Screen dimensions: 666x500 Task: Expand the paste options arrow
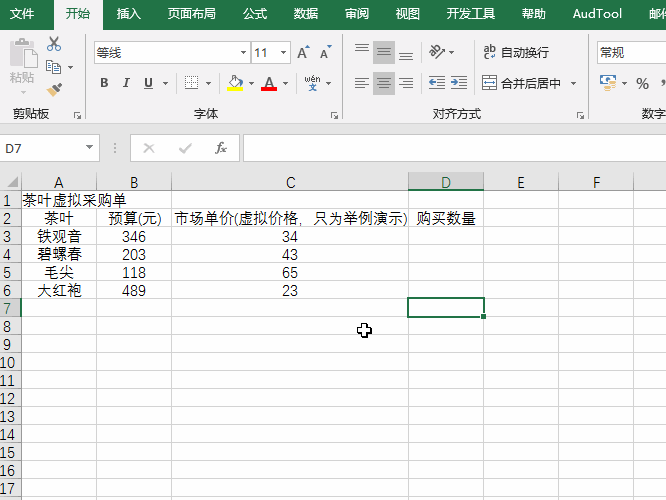pyautogui.click(x=23, y=92)
